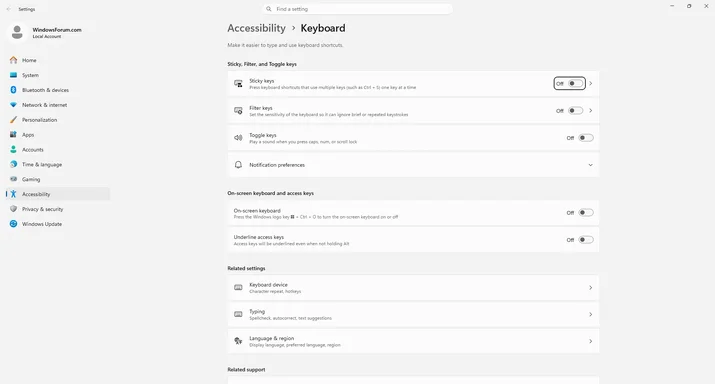This screenshot has width=715, height=384.
Task: Click the back arrow in title bar
Action: (9, 9)
